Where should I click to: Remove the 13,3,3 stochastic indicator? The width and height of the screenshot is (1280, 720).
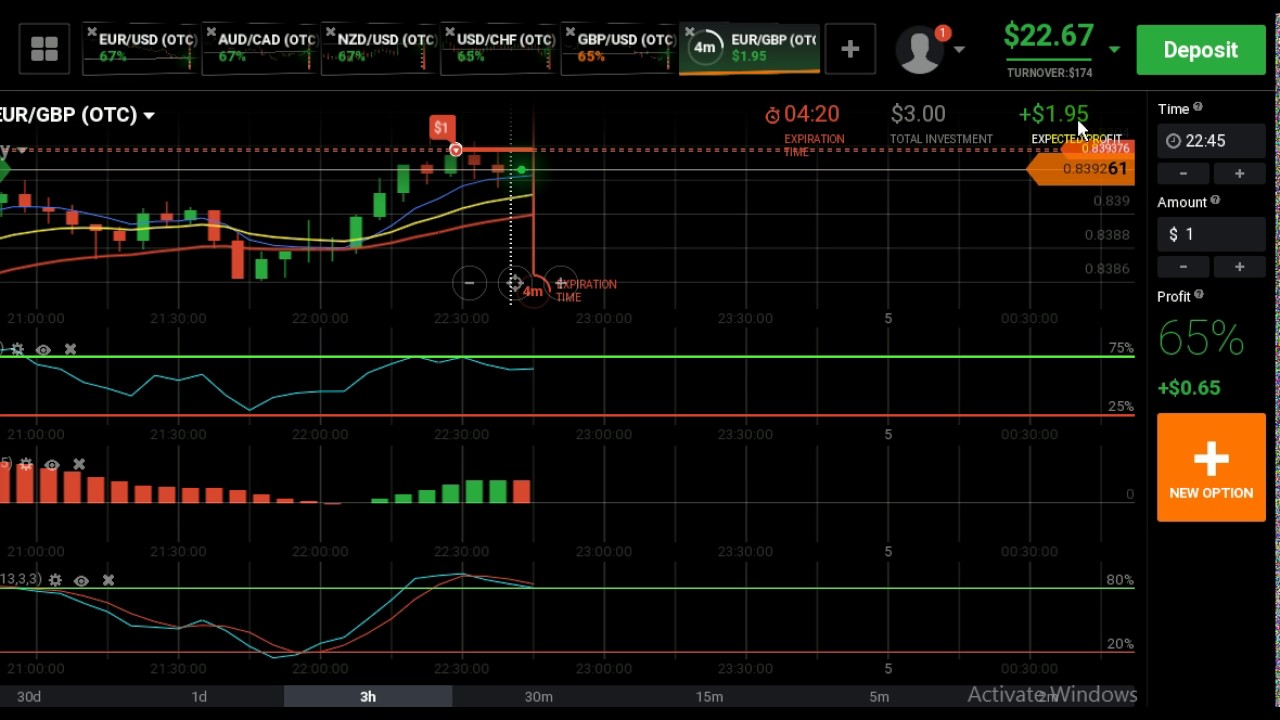(x=108, y=580)
